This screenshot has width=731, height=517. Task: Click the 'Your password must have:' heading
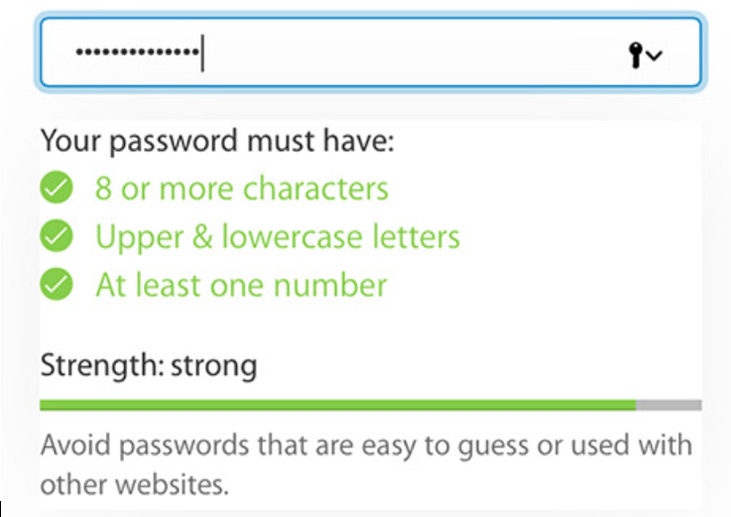[217, 141]
